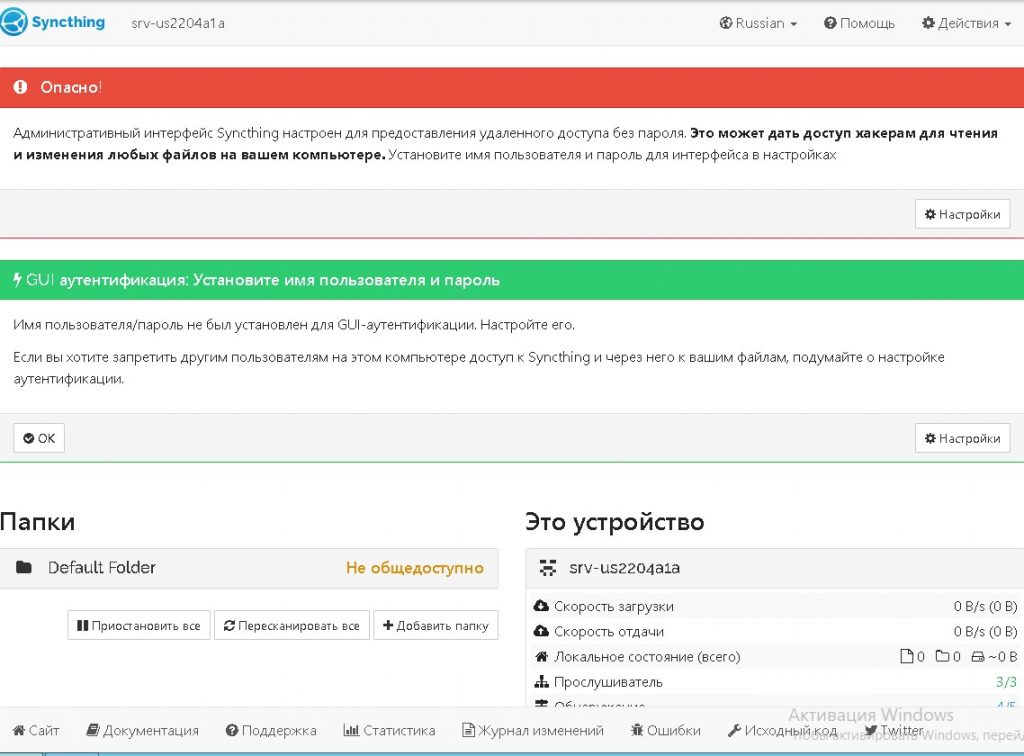The height and width of the screenshot is (756, 1024).
Task: Click Настройки in the green authentication panel
Action: coord(962,438)
